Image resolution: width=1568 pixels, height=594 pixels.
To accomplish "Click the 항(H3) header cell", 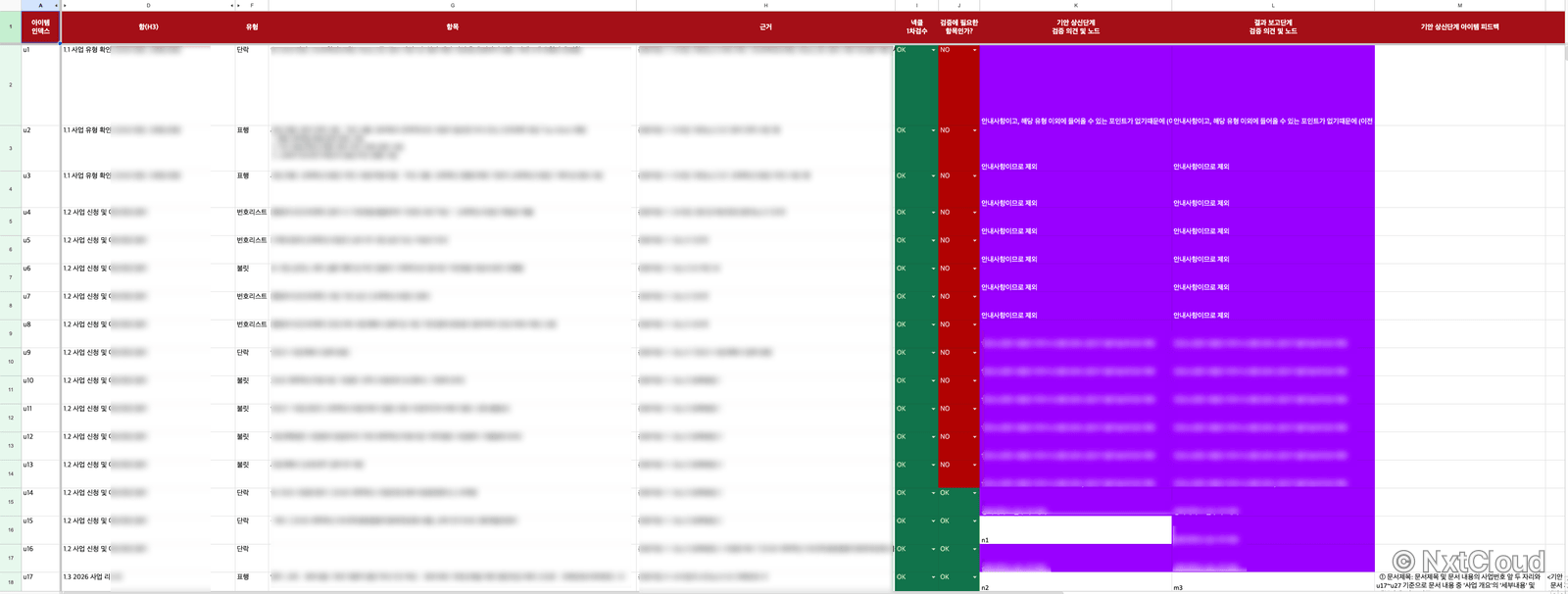I will pos(148,27).
